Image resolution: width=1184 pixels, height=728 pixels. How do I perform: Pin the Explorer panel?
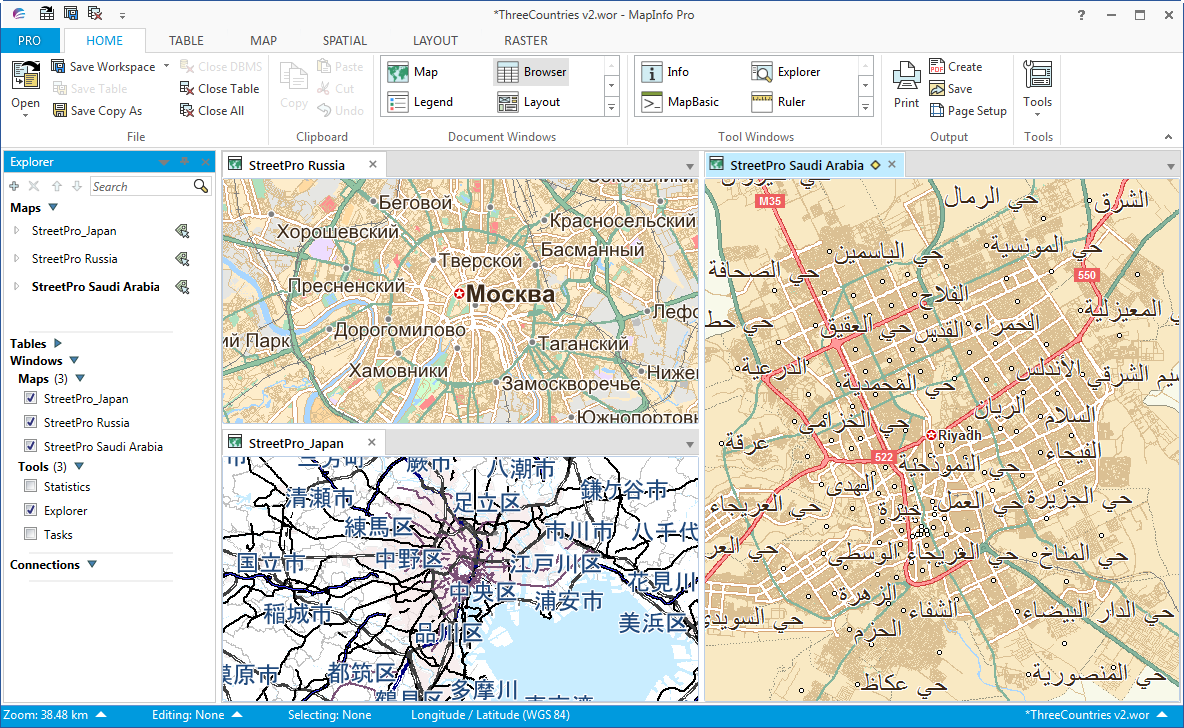point(184,162)
